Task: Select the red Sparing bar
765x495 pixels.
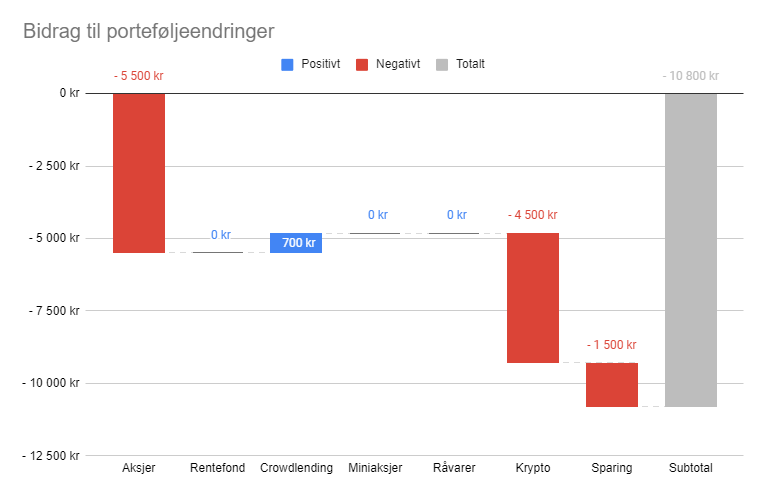Action: point(612,385)
